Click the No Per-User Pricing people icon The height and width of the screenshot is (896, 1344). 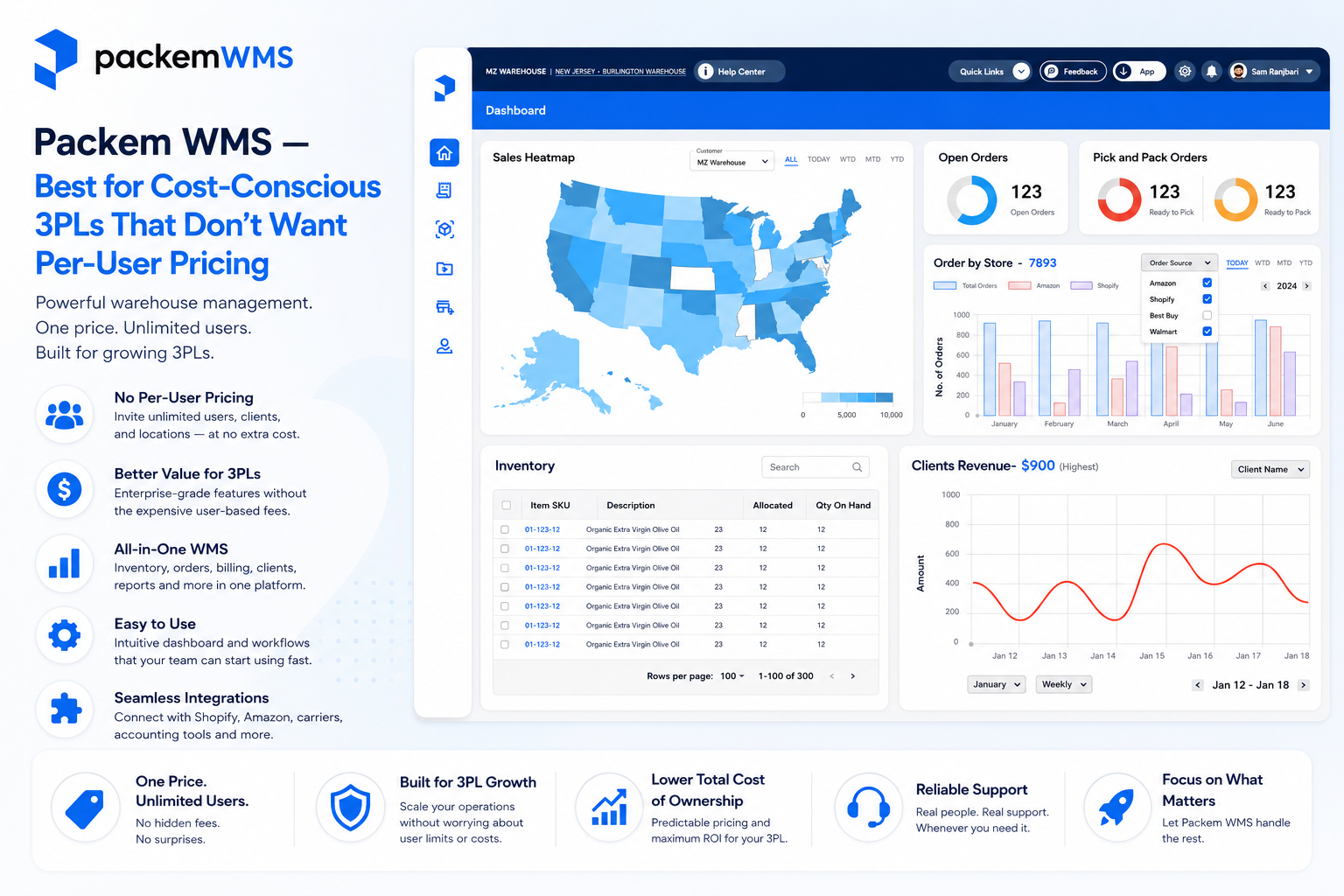point(65,414)
